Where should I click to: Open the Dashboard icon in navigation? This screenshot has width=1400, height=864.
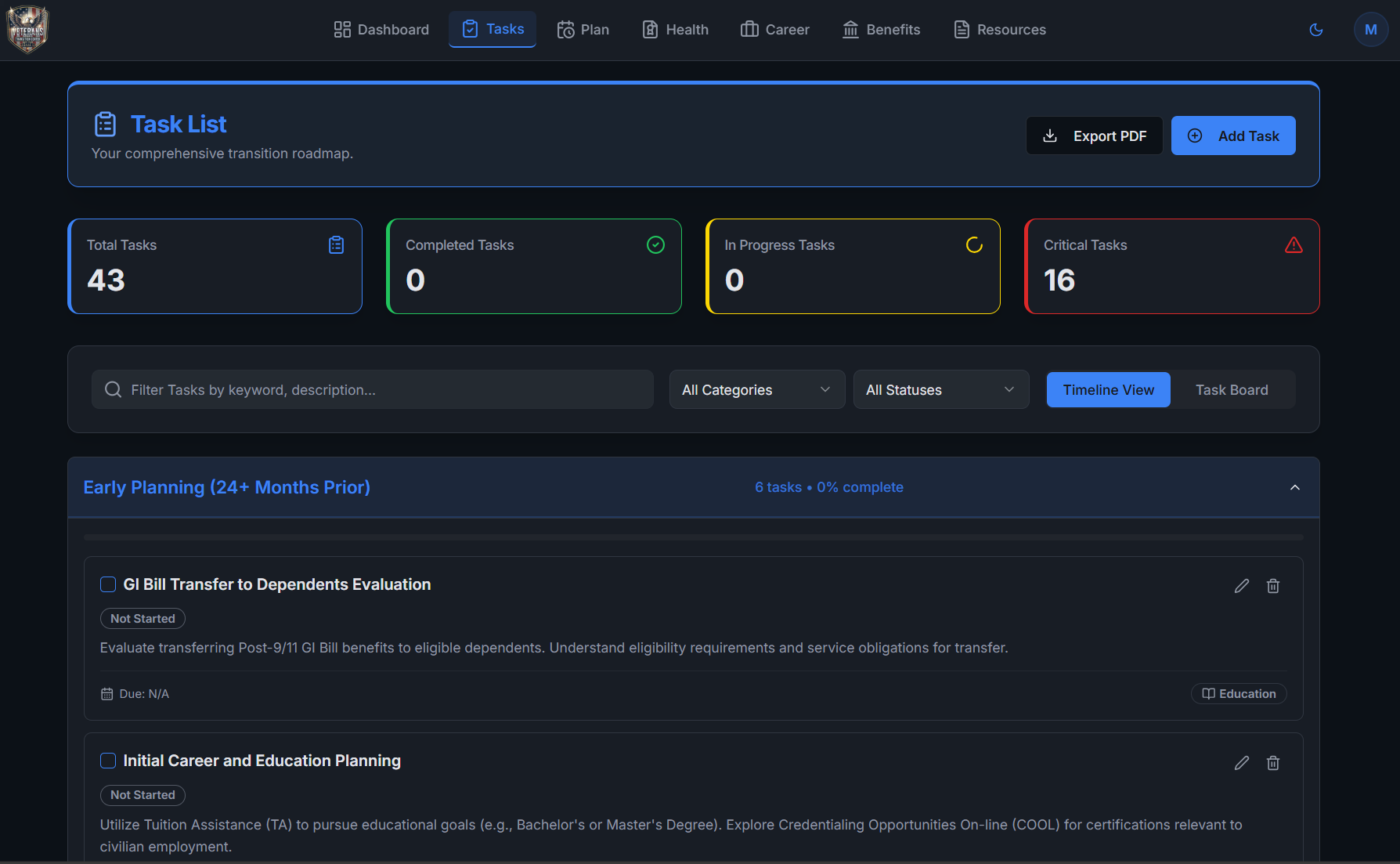click(341, 29)
